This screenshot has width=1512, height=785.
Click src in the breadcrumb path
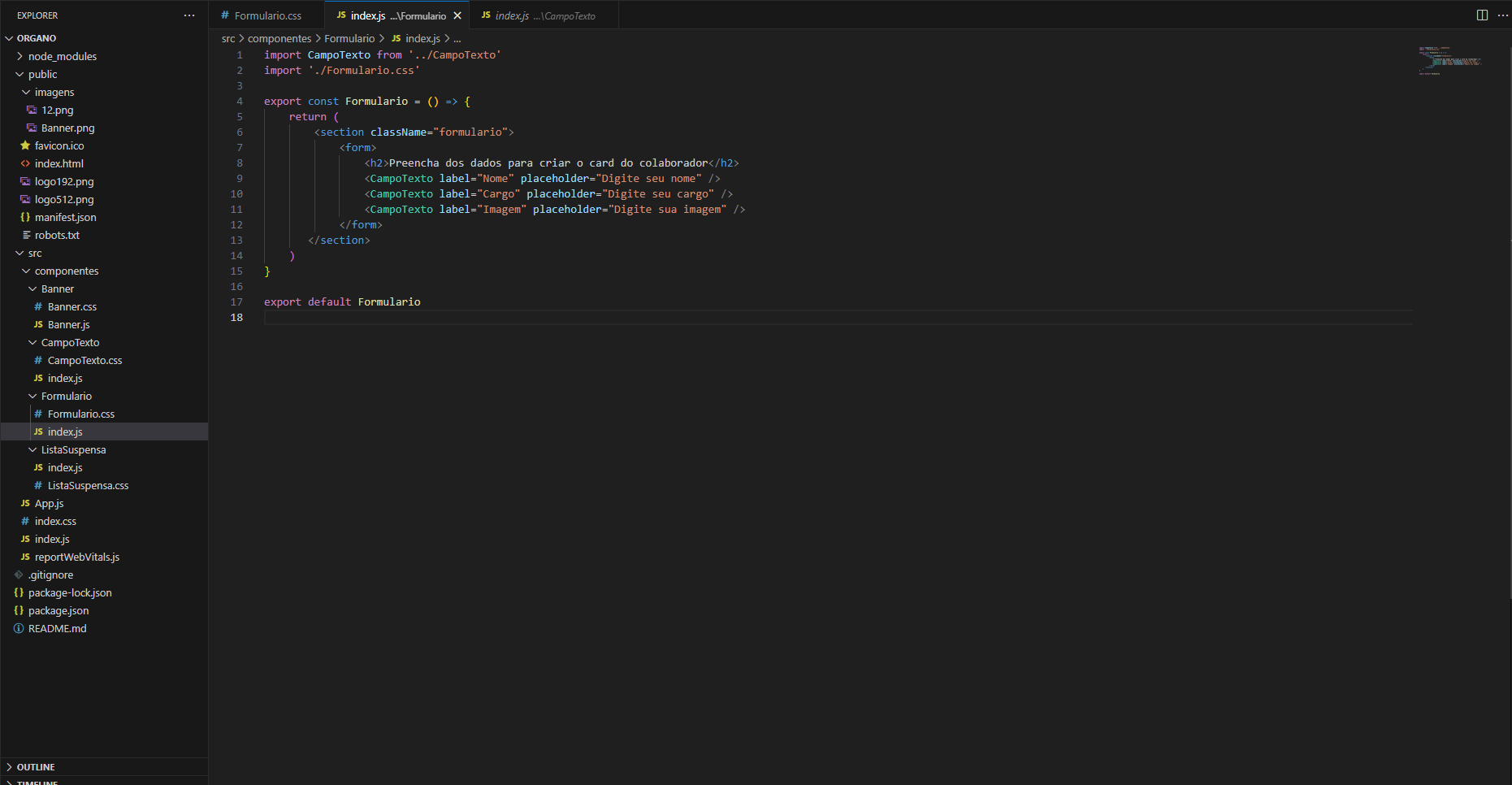click(x=228, y=38)
